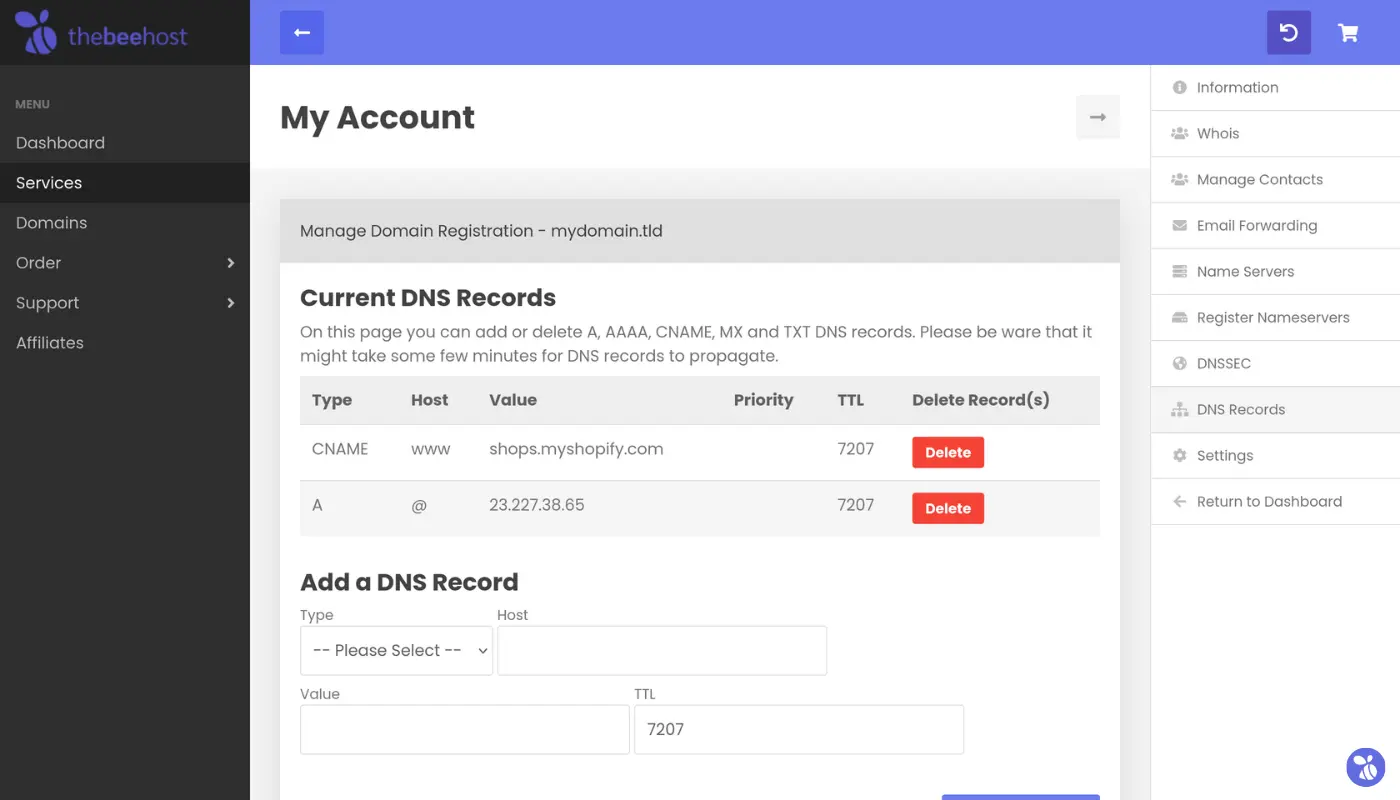Open the shopping cart

[1348, 33]
